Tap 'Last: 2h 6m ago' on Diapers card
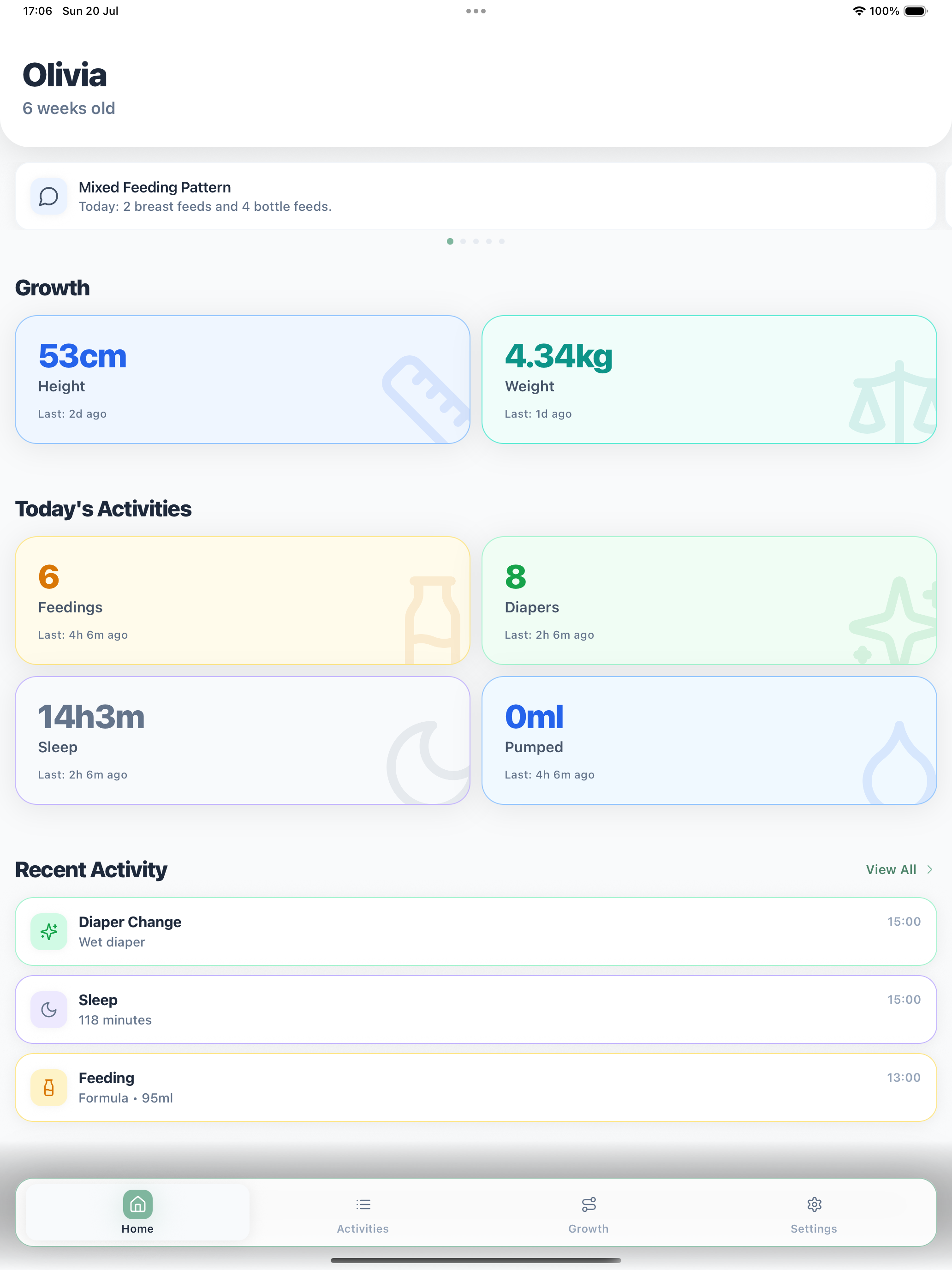 549,635
